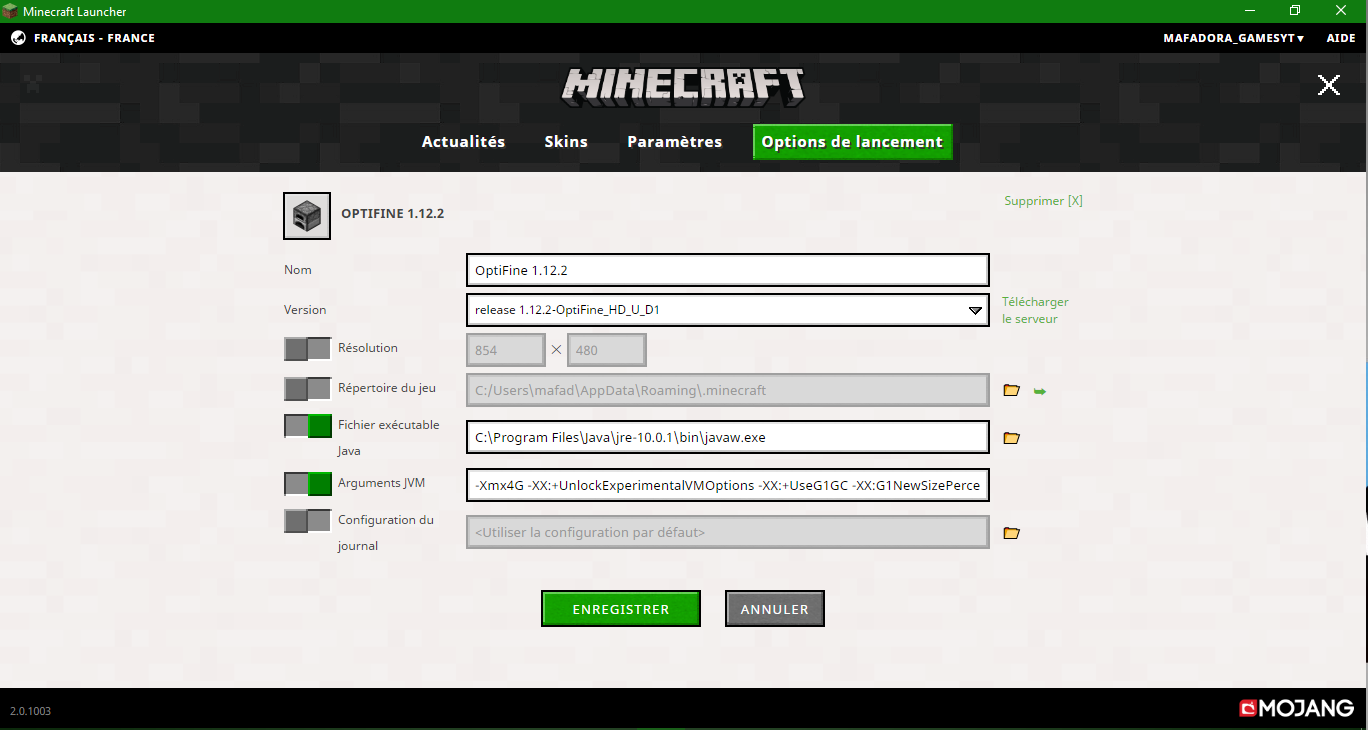Click green arrow to open game directory
This screenshot has height=730, width=1368.
[1039, 391]
